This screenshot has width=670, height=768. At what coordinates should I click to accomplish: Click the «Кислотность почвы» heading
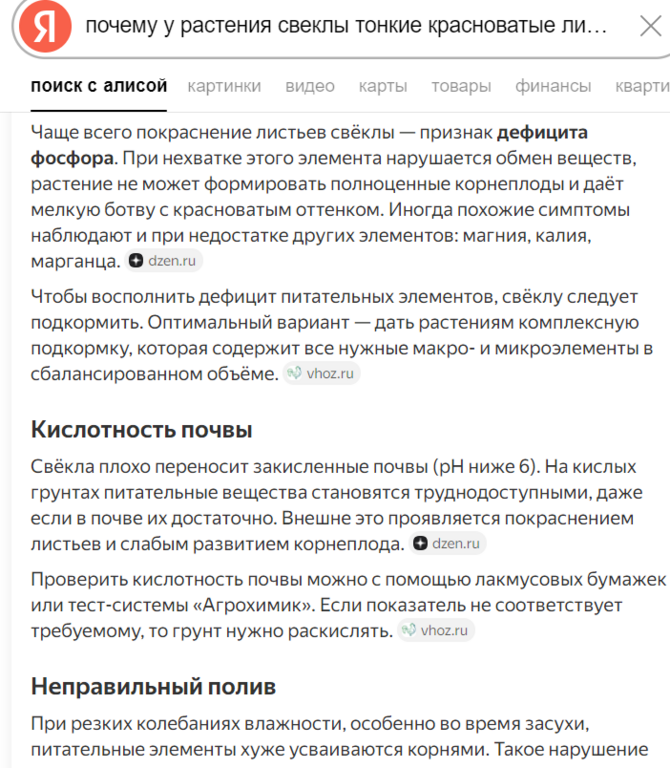[x=141, y=430]
